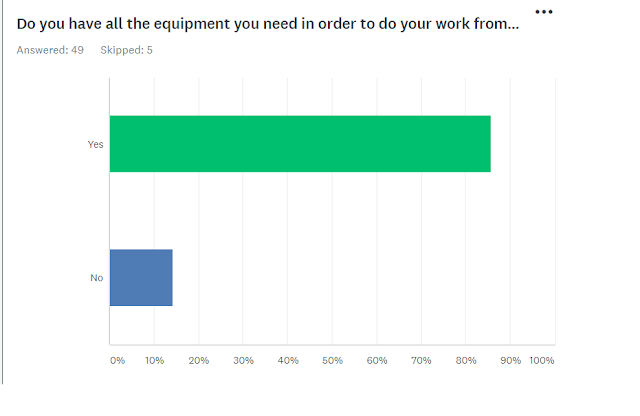Click the 90% axis tick label
Screen dimensions: 640x416
[510, 360]
